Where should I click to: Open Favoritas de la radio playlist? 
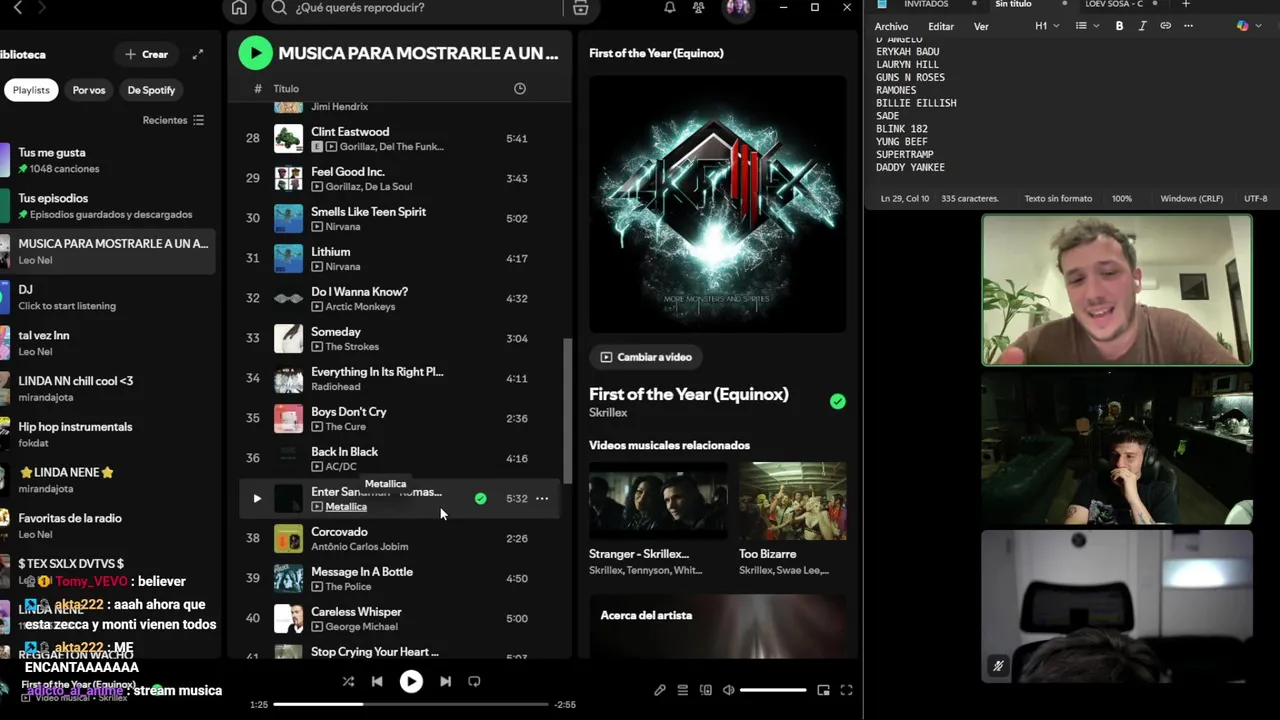click(x=110, y=525)
